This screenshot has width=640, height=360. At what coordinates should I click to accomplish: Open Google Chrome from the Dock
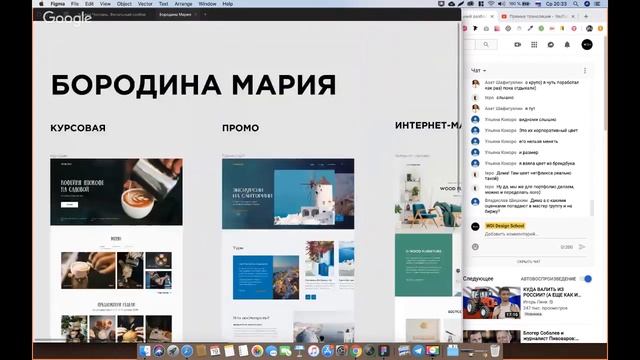click(356, 351)
